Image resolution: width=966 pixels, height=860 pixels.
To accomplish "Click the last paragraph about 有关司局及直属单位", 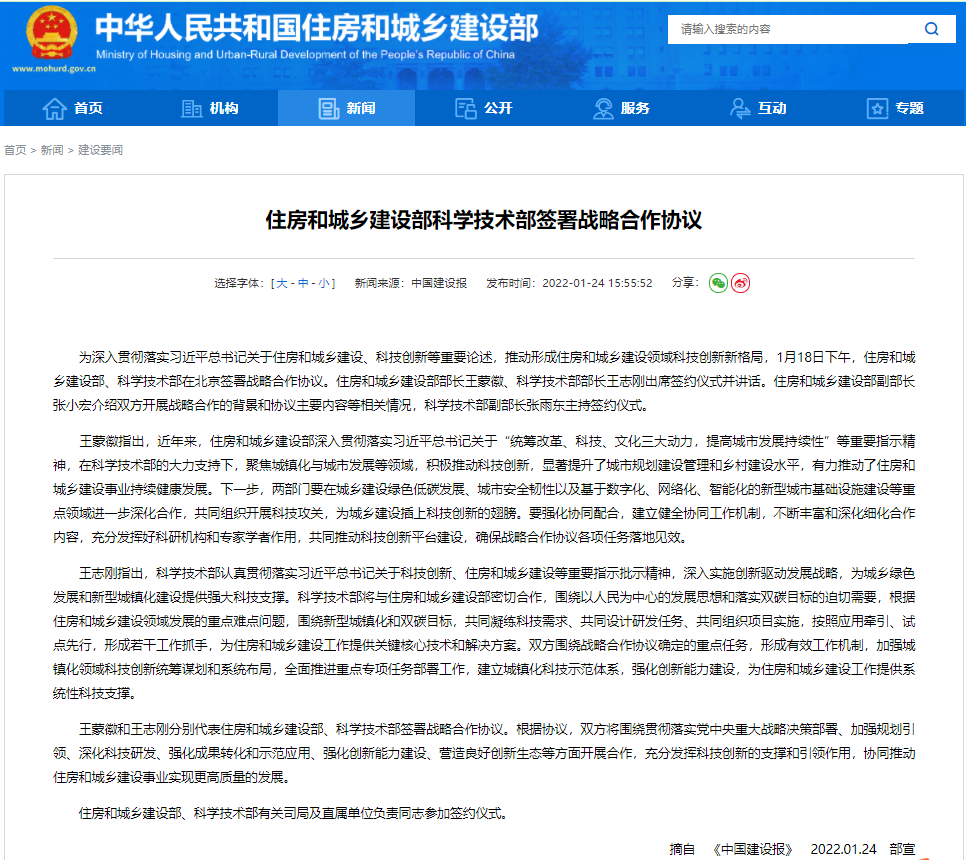I will (293, 814).
